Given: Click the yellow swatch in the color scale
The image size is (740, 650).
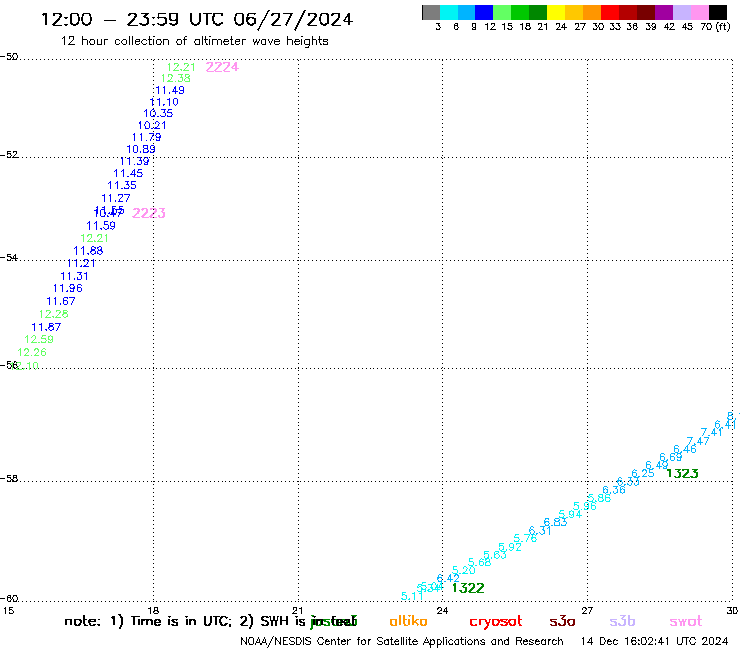Looking at the screenshot, I should (x=556, y=12).
